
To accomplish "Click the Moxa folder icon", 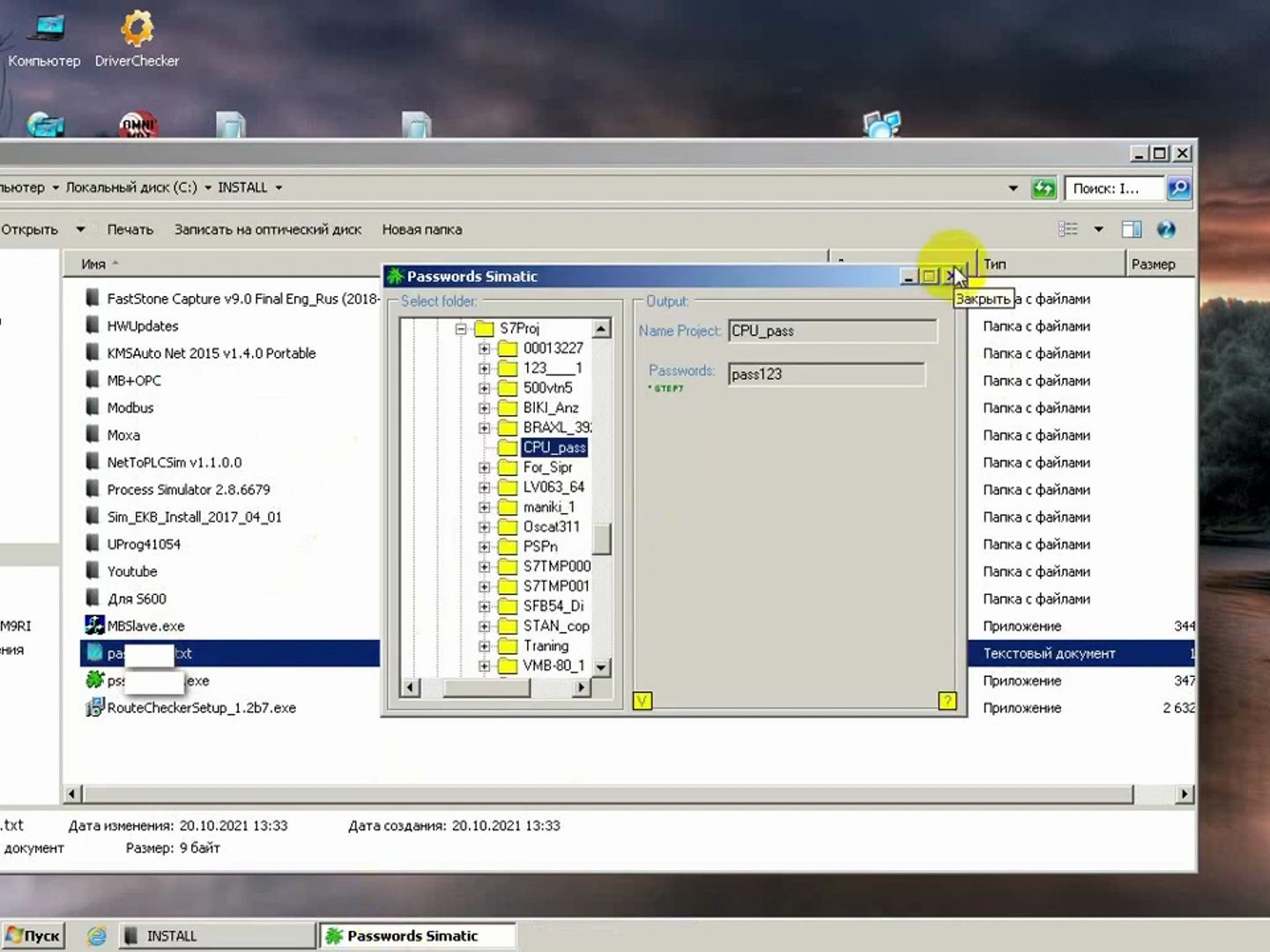I will [93, 435].
